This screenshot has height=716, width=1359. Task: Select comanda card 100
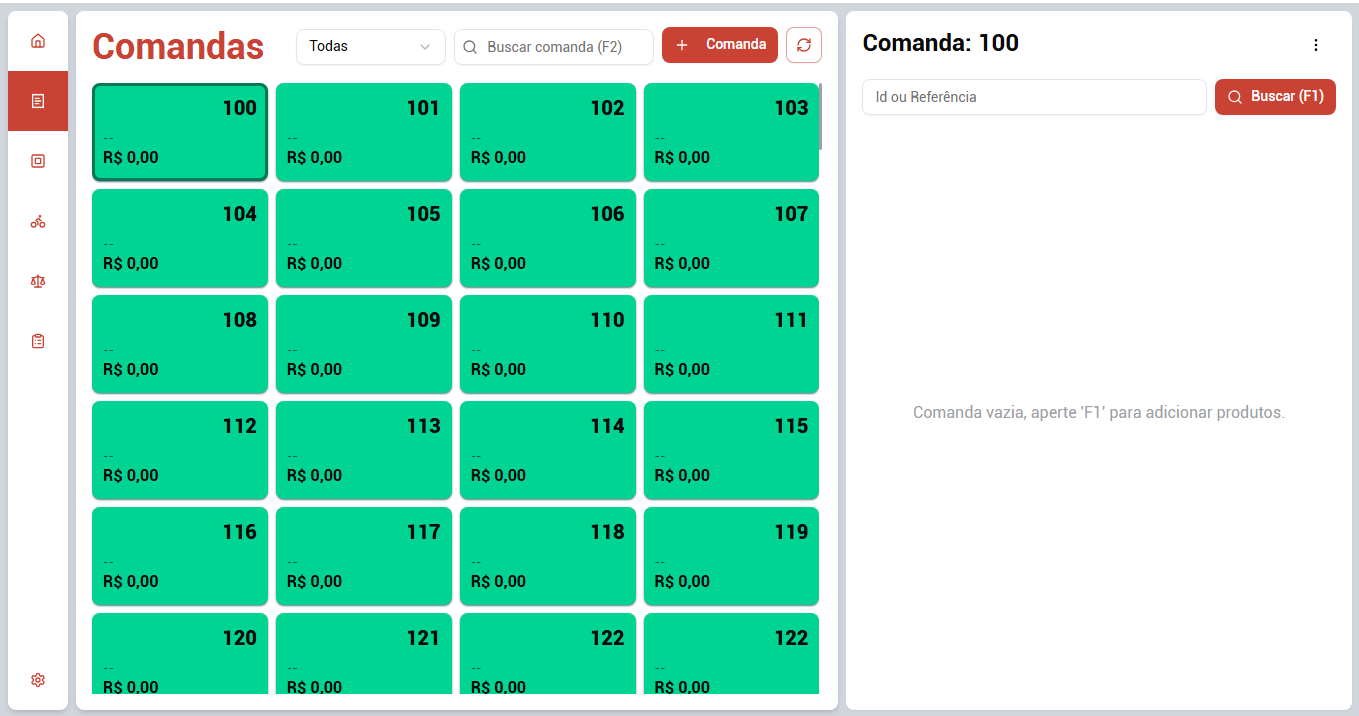(x=180, y=132)
